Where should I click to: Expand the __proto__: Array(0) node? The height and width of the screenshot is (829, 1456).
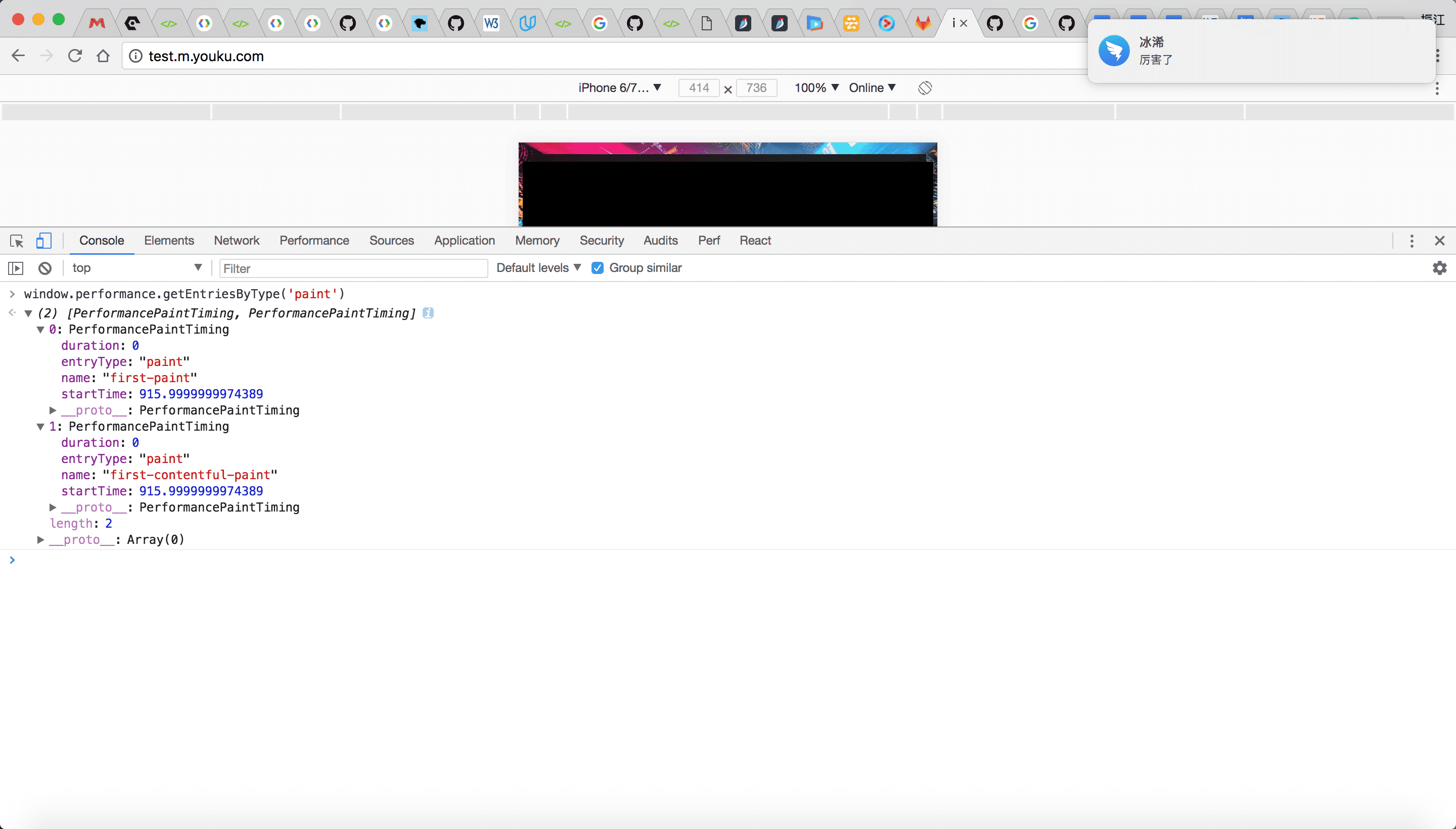pyautogui.click(x=40, y=540)
